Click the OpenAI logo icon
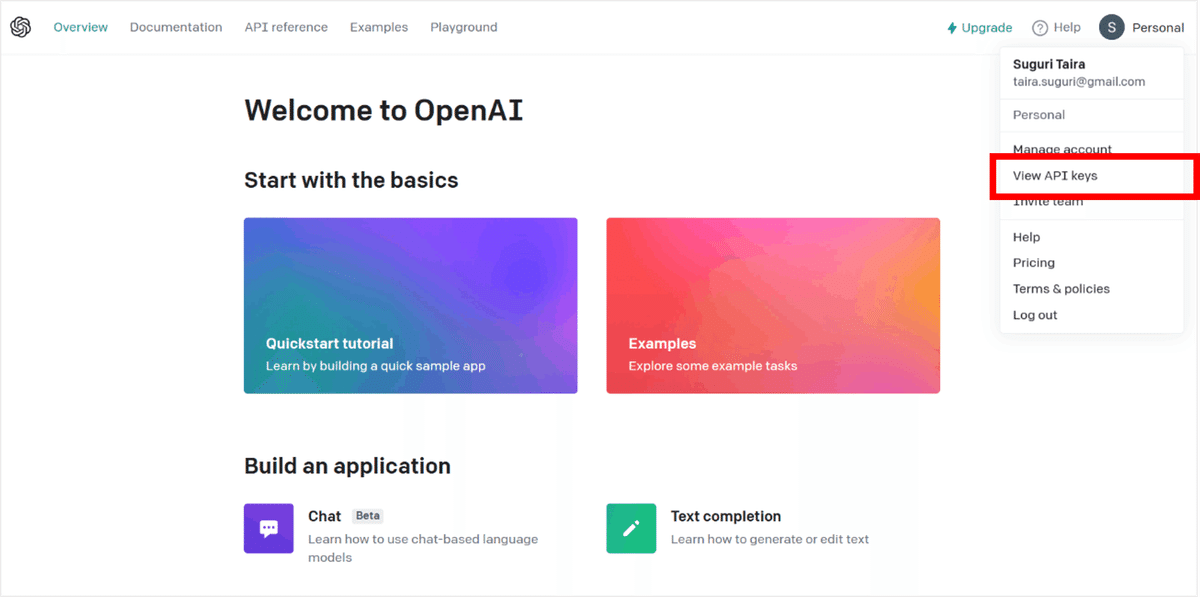The image size is (1200, 597). [x=21, y=27]
